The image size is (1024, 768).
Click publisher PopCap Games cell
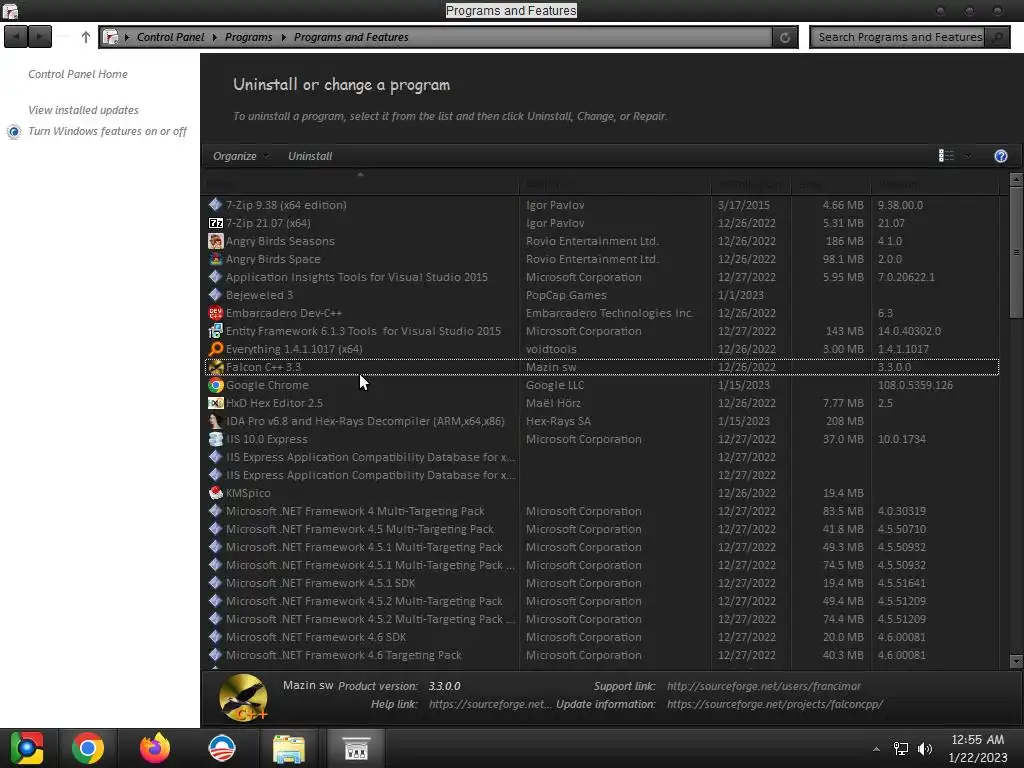566,295
